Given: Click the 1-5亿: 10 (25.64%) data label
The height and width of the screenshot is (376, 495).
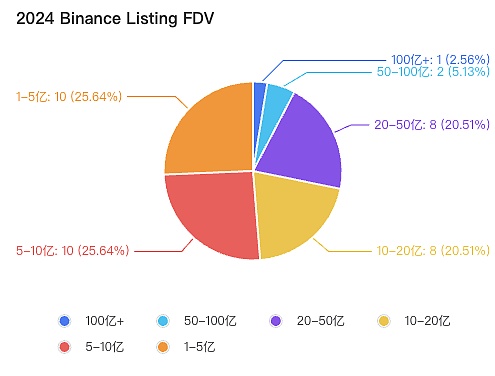Looking at the screenshot, I should click(69, 97).
